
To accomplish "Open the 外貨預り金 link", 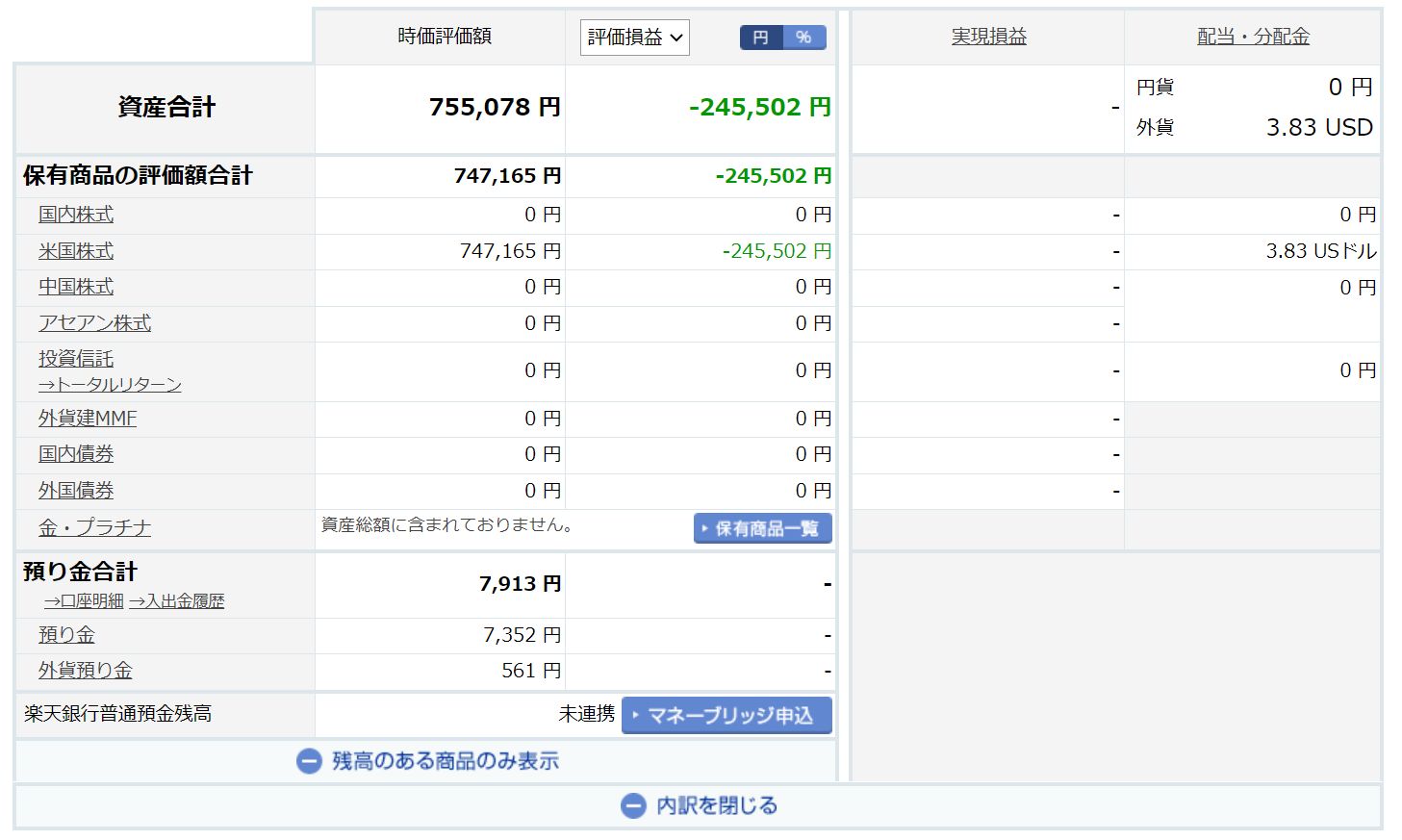I will (x=85, y=671).
